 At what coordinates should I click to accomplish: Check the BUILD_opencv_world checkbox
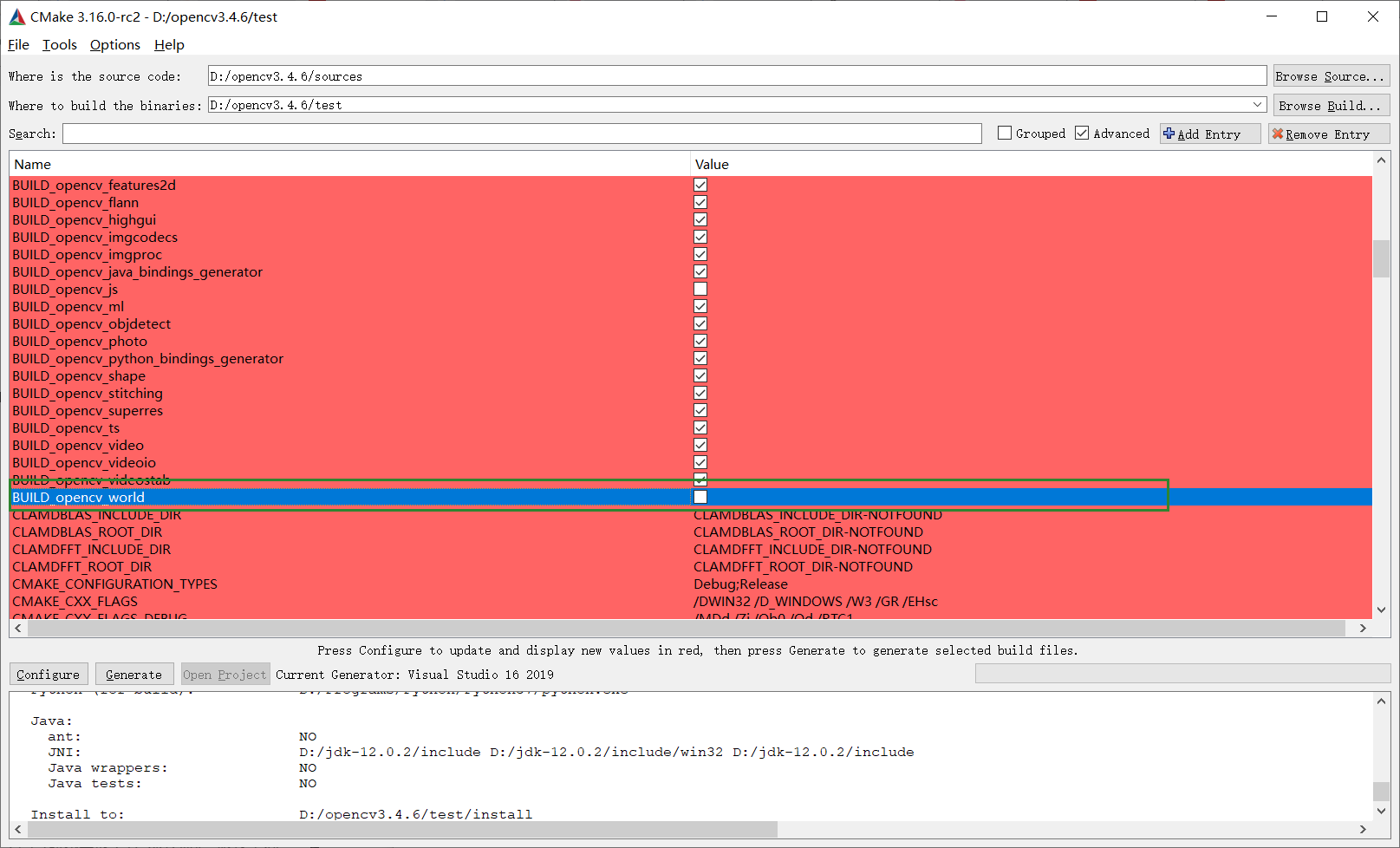(700, 497)
